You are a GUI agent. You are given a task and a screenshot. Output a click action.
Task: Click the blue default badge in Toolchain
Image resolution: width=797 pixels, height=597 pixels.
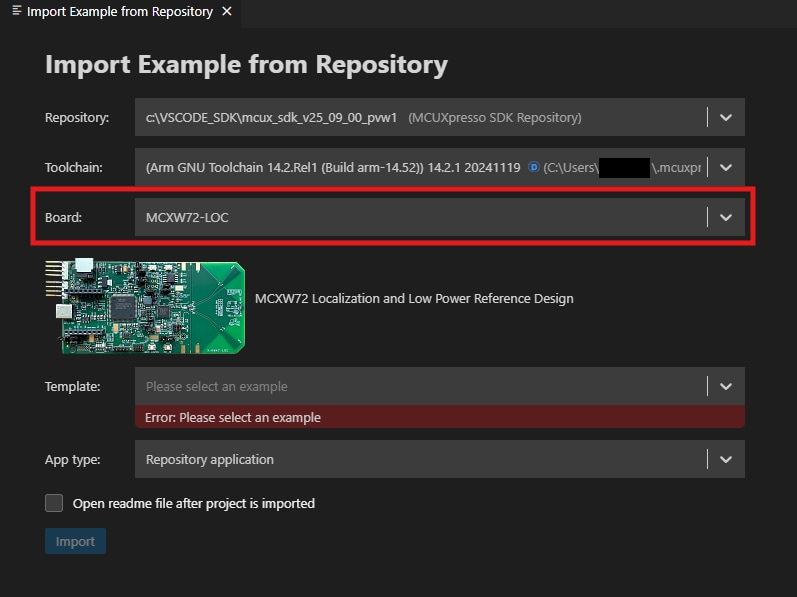point(533,167)
